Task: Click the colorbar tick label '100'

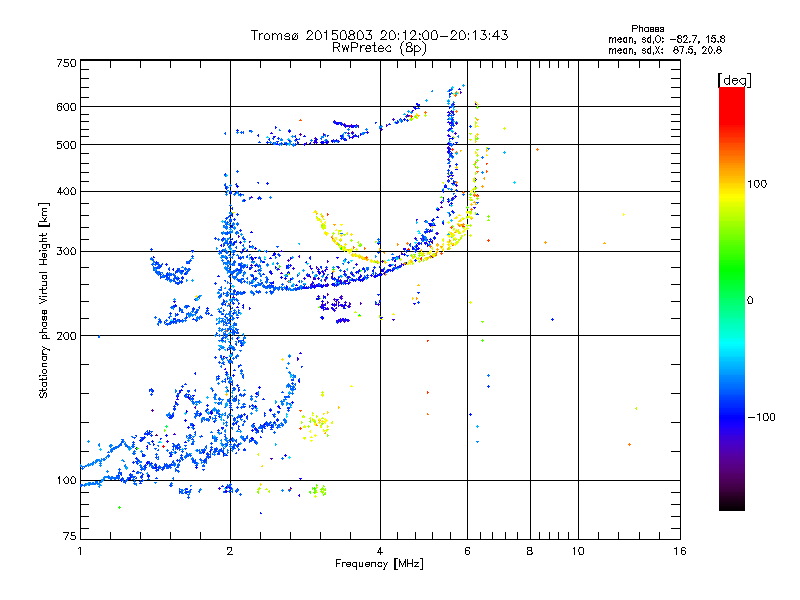Action: click(x=757, y=184)
